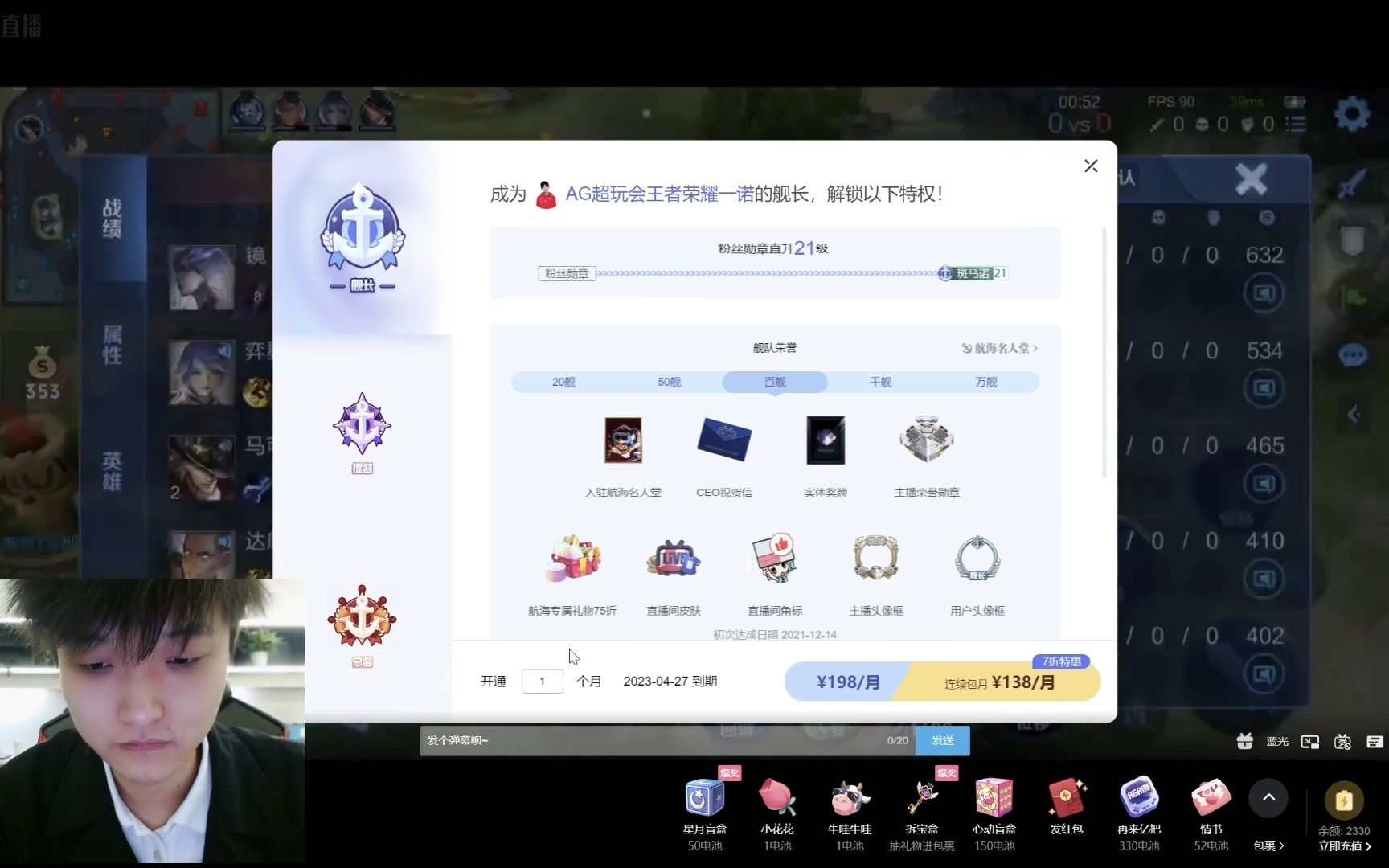1389x868 pixels.
Task: Open the 战绩 tab in the game scoreboard
Action: point(113,218)
